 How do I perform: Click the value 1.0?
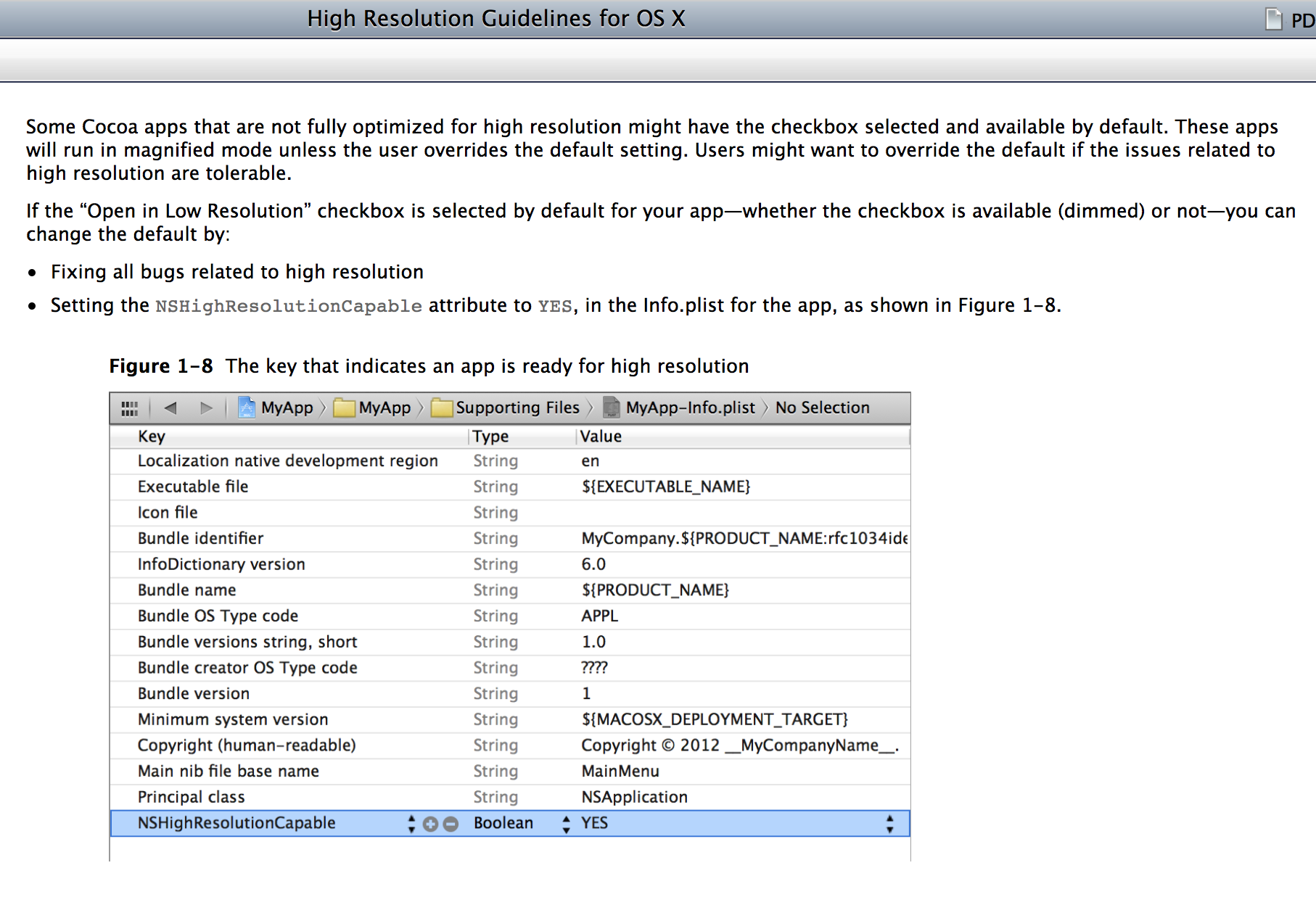(x=593, y=642)
